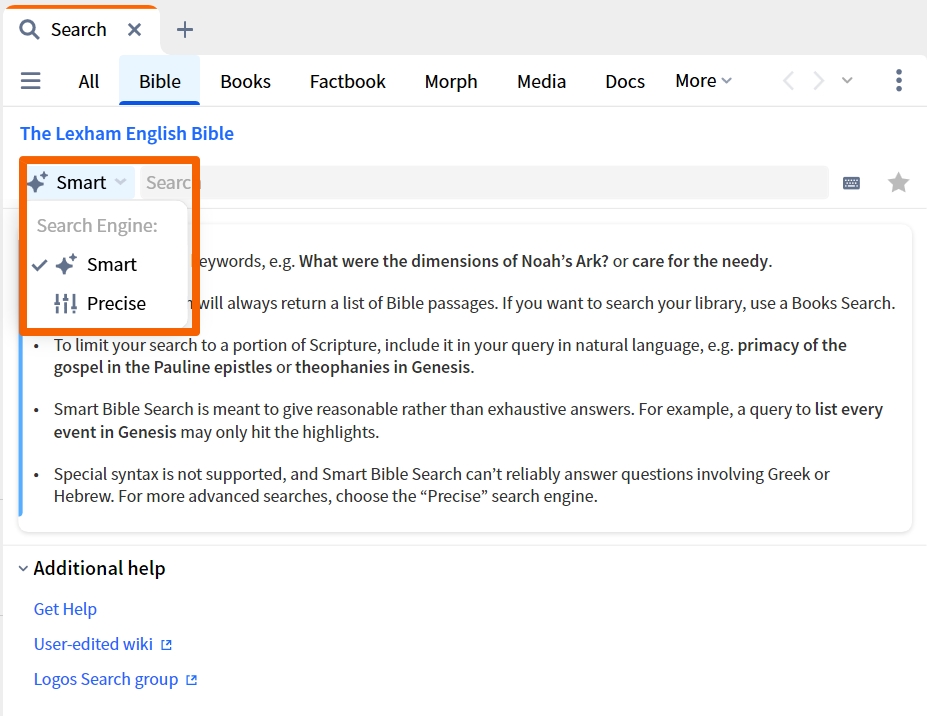This screenshot has width=927, height=716.
Task: Click the sliders icon next to Precise
Action: pos(65,303)
